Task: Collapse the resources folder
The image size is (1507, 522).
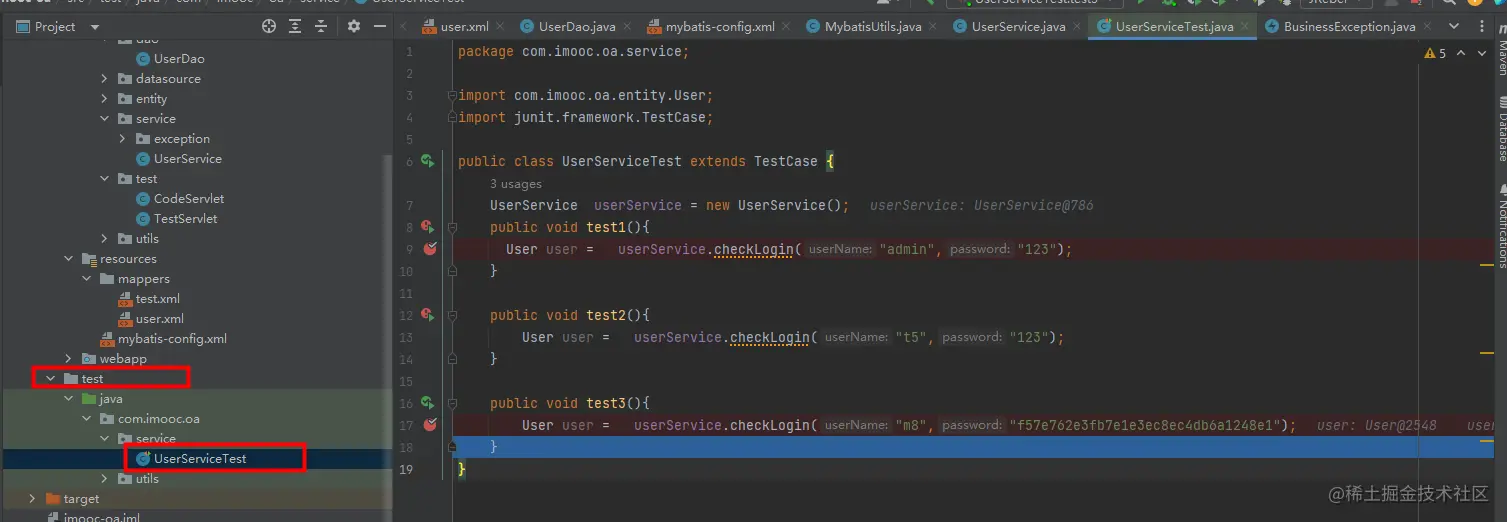Action: point(69,259)
